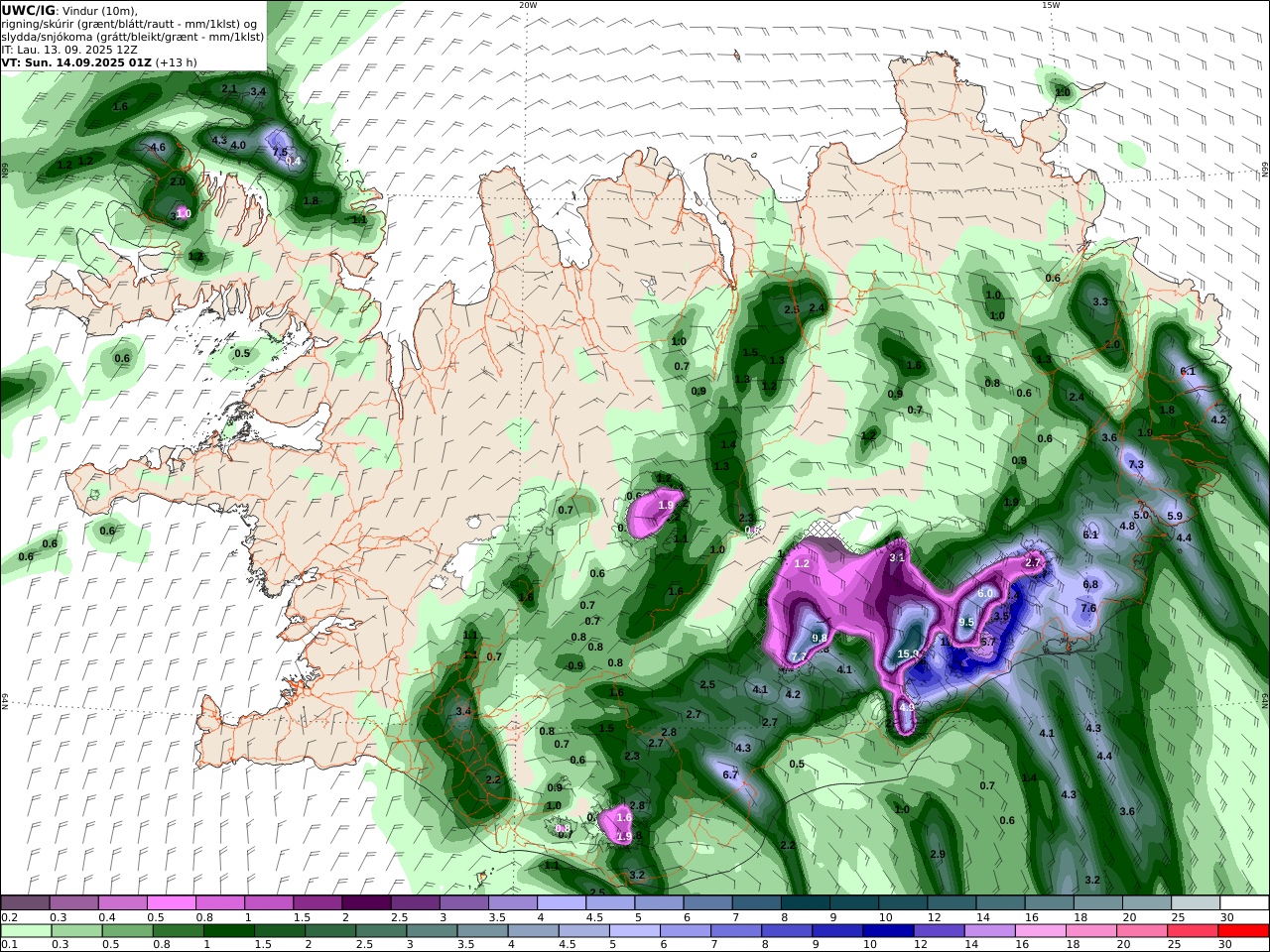Click the '5.0' value on the east coast
The width and height of the screenshot is (1270, 952).
[x=1141, y=516]
